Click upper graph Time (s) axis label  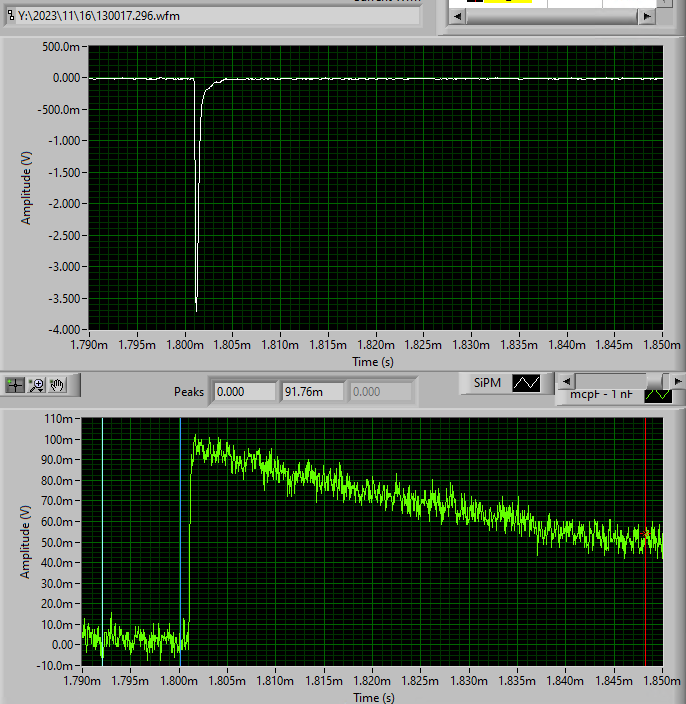coord(373,362)
